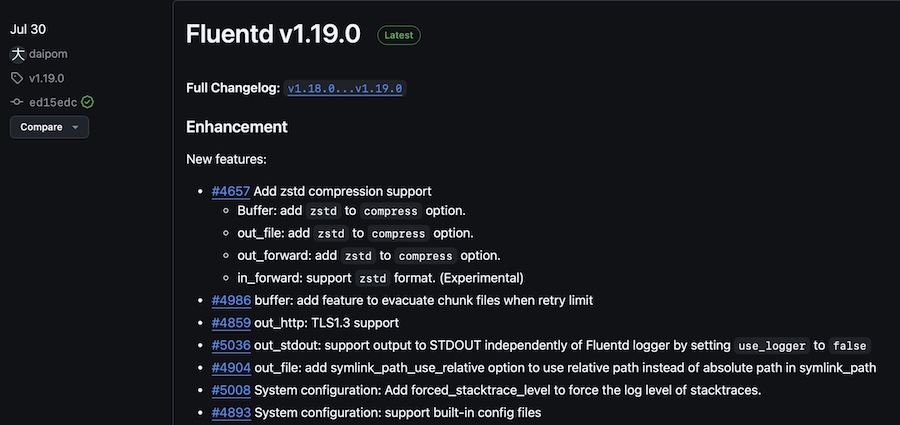The height and width of the screenshot is (425, 900).
Task: Open pull request #4986 about evacuating chunk files
Action: tap(231, 300)
